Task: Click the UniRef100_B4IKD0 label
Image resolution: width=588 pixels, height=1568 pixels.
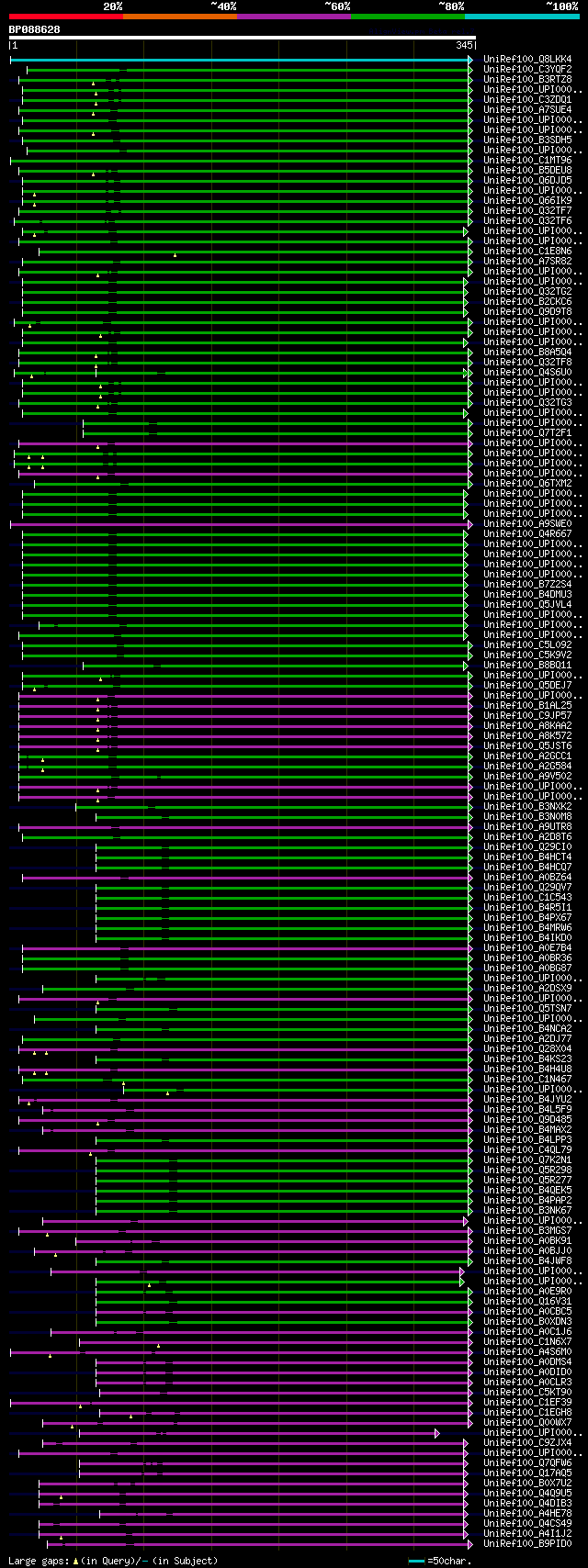Action: (527, 938)
